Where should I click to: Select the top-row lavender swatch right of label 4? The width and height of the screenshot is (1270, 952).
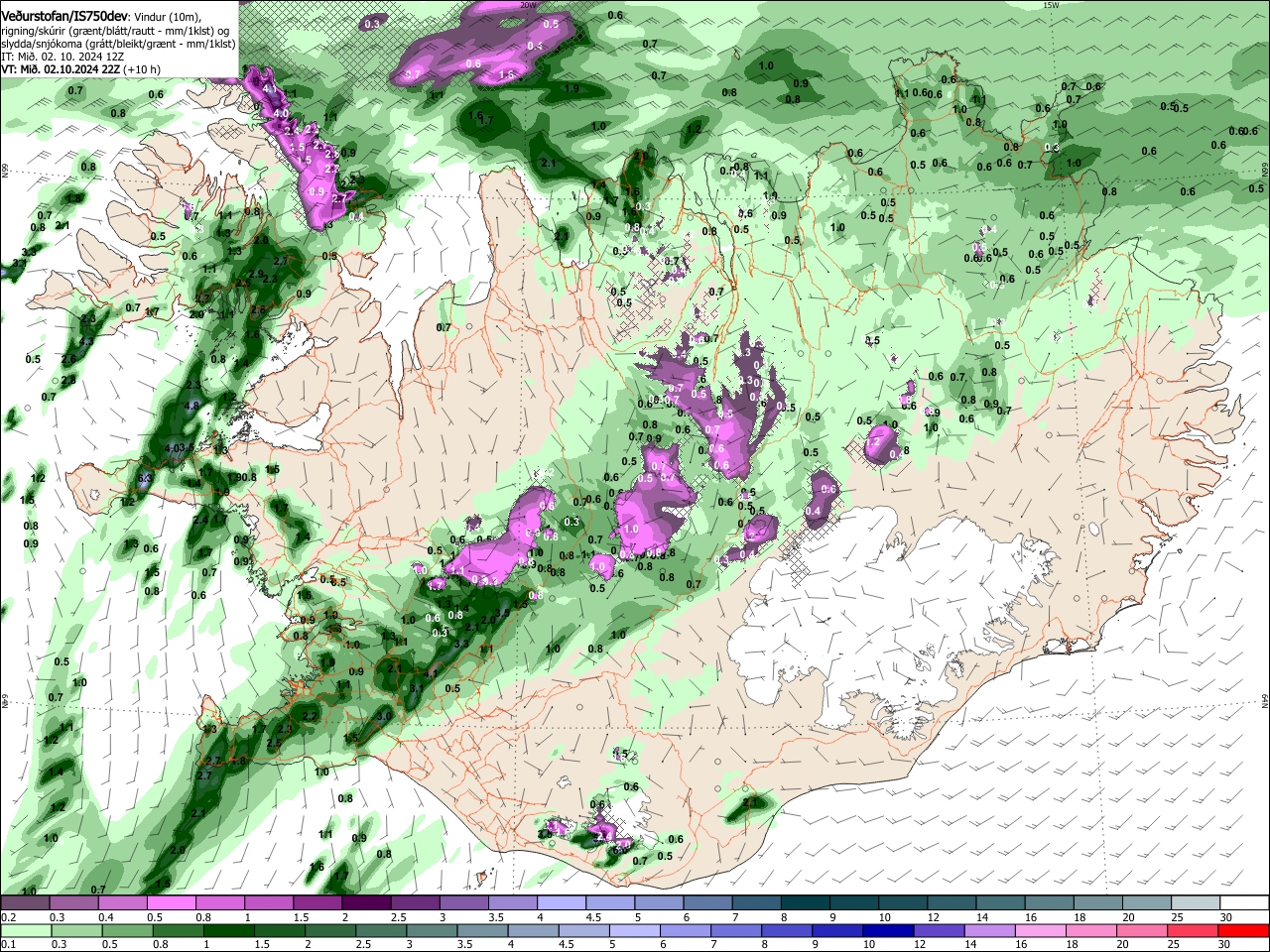(x=562, y=903)
